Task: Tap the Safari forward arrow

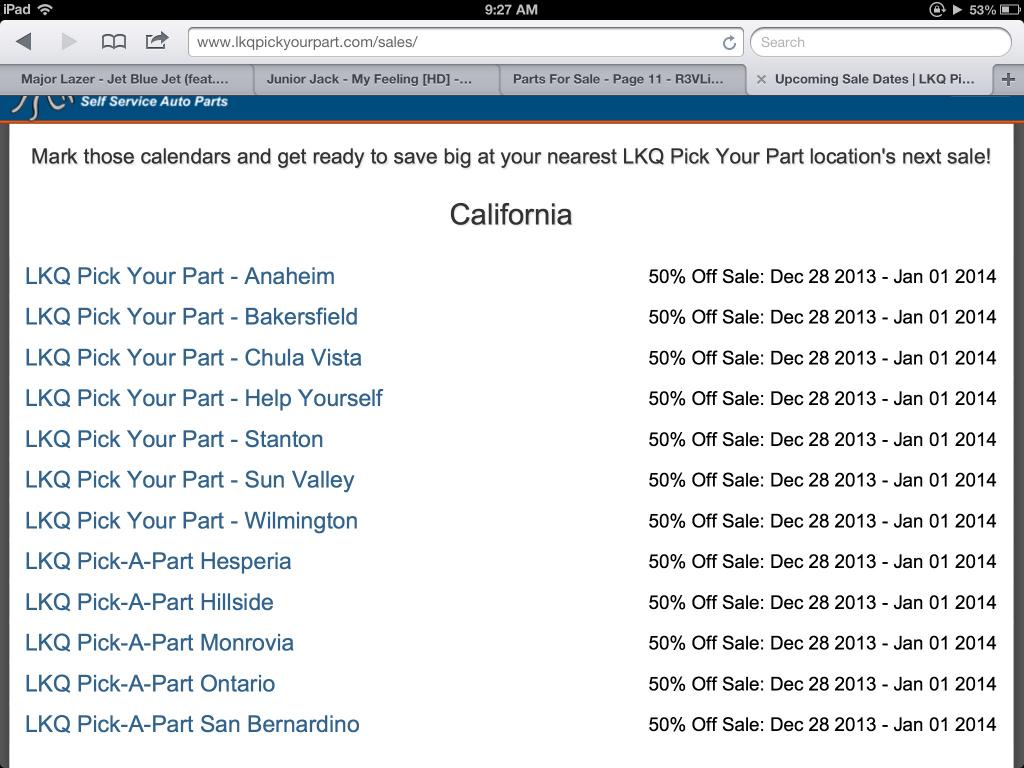Action: click(x=69, y=41)
